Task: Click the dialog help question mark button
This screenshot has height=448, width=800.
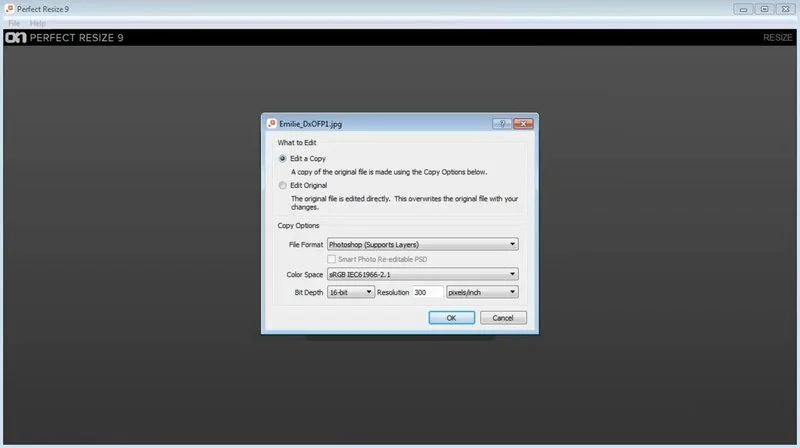Action: (x=502, y=124)
